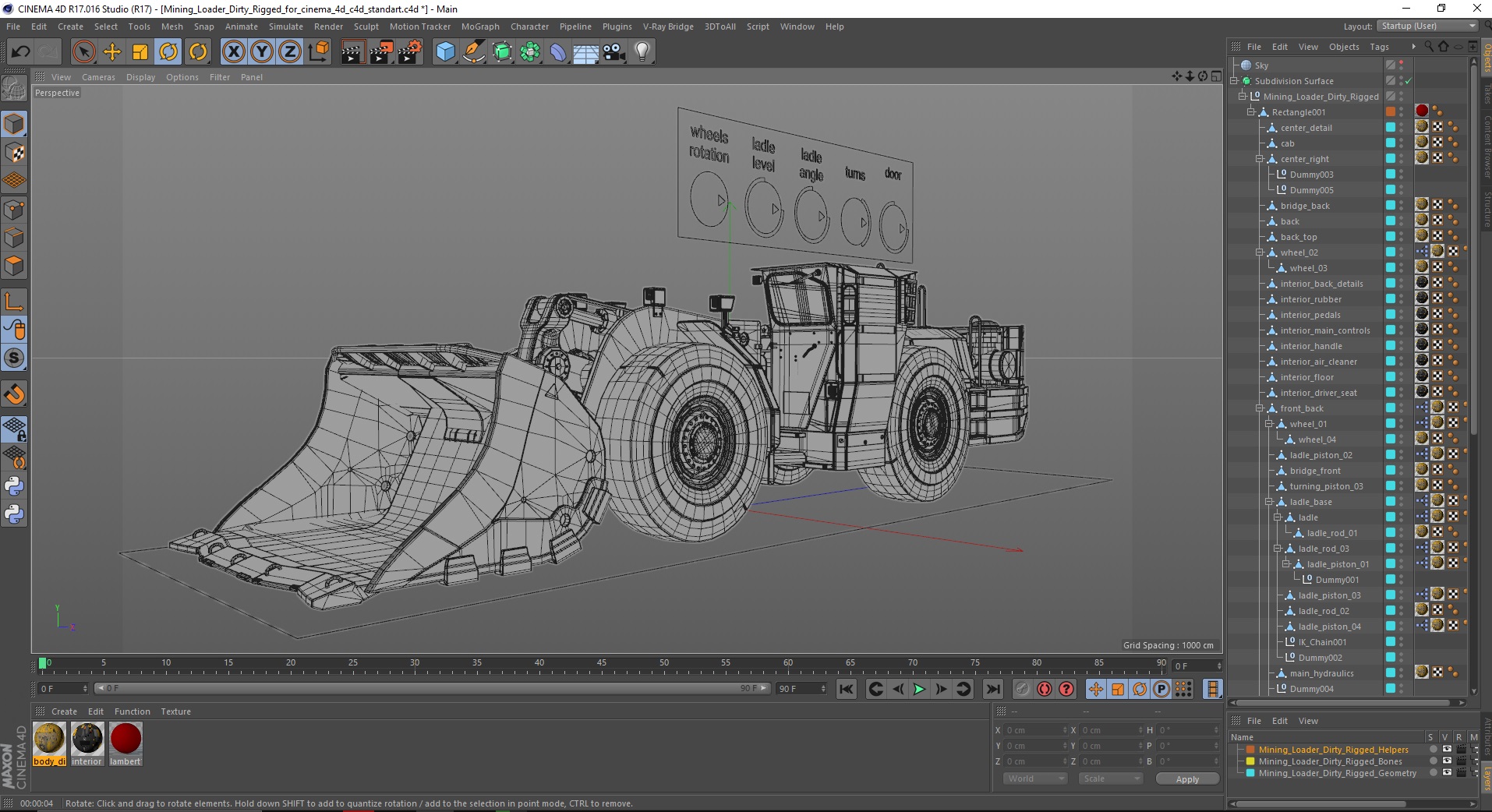Collapse center_right hierarchy node
1492x812 pixels.
coord(1259,159)
